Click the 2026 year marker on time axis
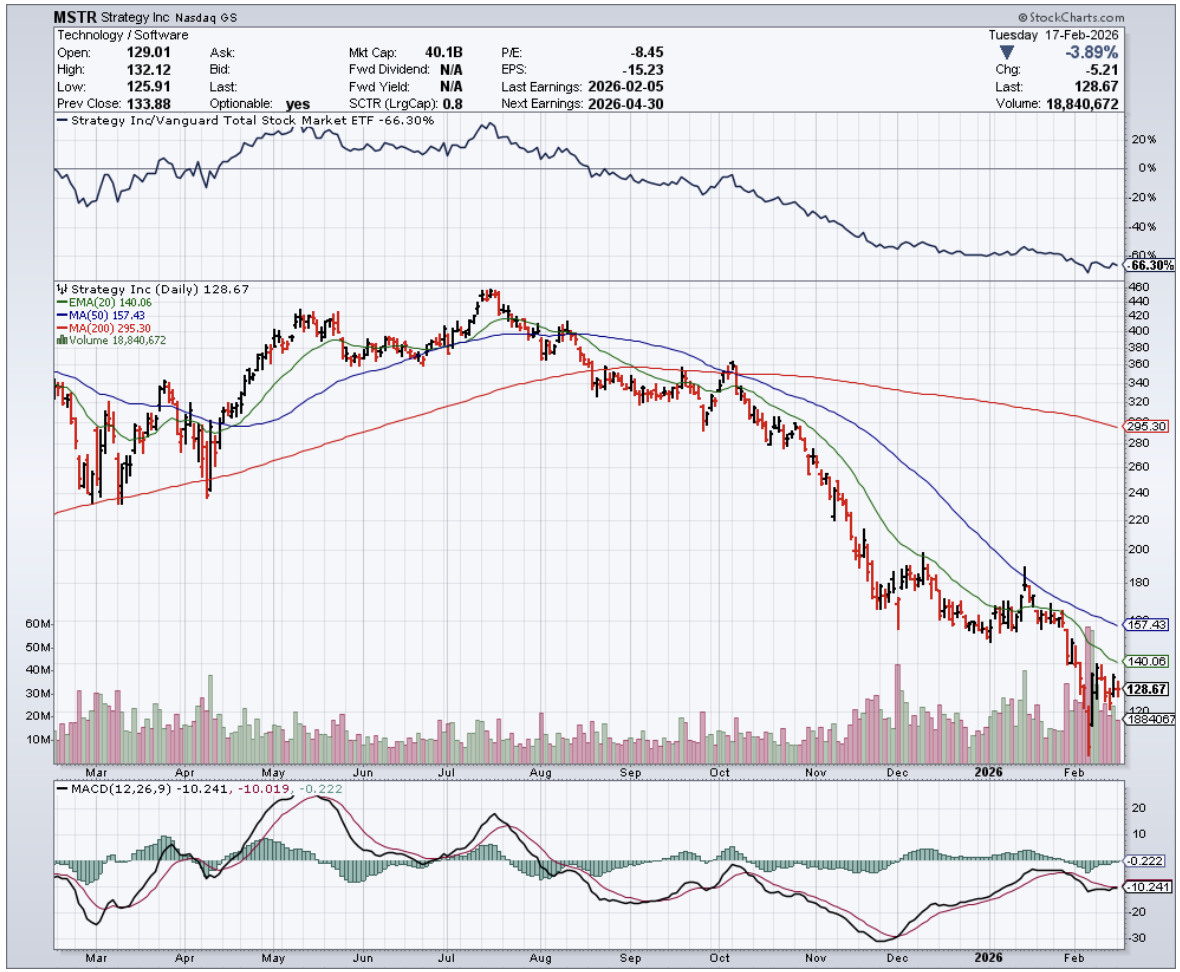The height and width of the screenshot is (972, 1180). point(988,773)
